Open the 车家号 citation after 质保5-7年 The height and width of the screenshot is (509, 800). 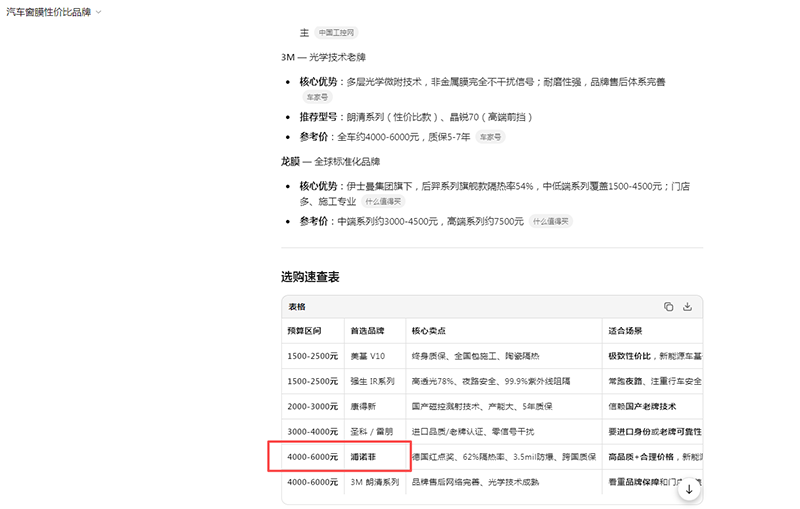tap(490, 137)
